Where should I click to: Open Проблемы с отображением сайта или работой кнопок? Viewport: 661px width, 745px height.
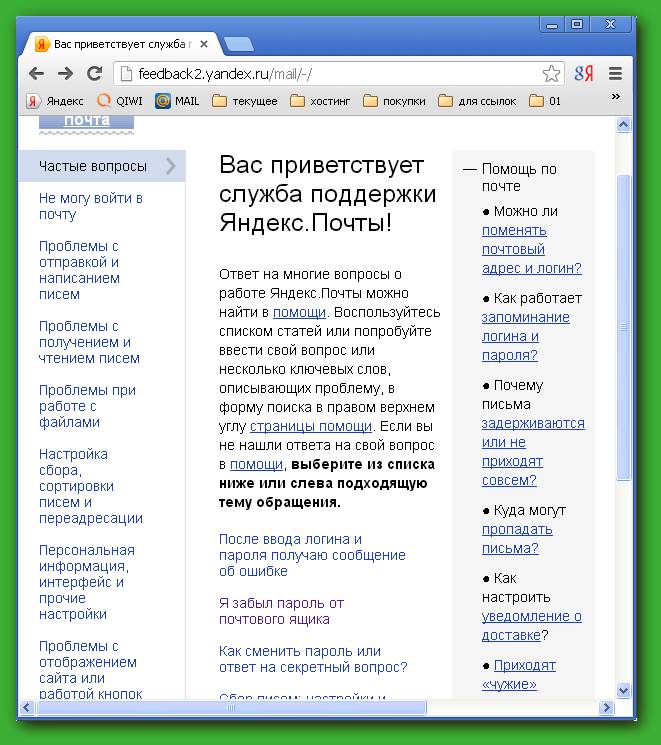point(90,670)
